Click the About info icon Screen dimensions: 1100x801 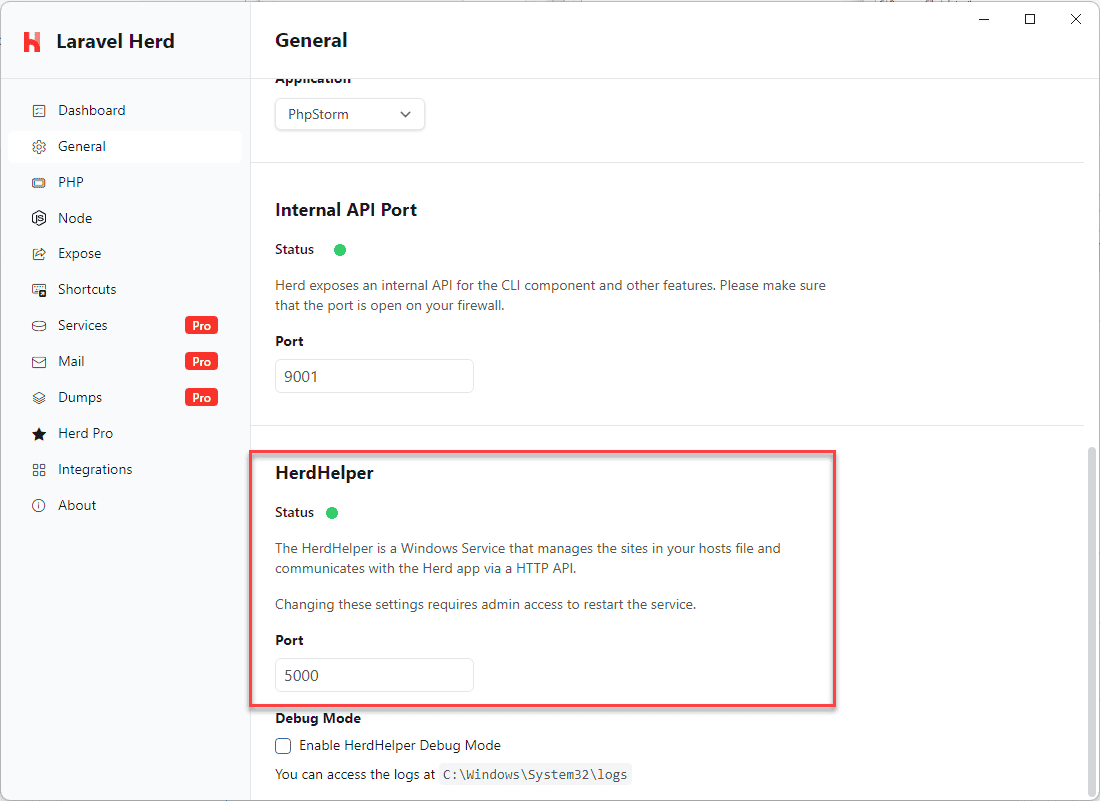click(39, 505)
